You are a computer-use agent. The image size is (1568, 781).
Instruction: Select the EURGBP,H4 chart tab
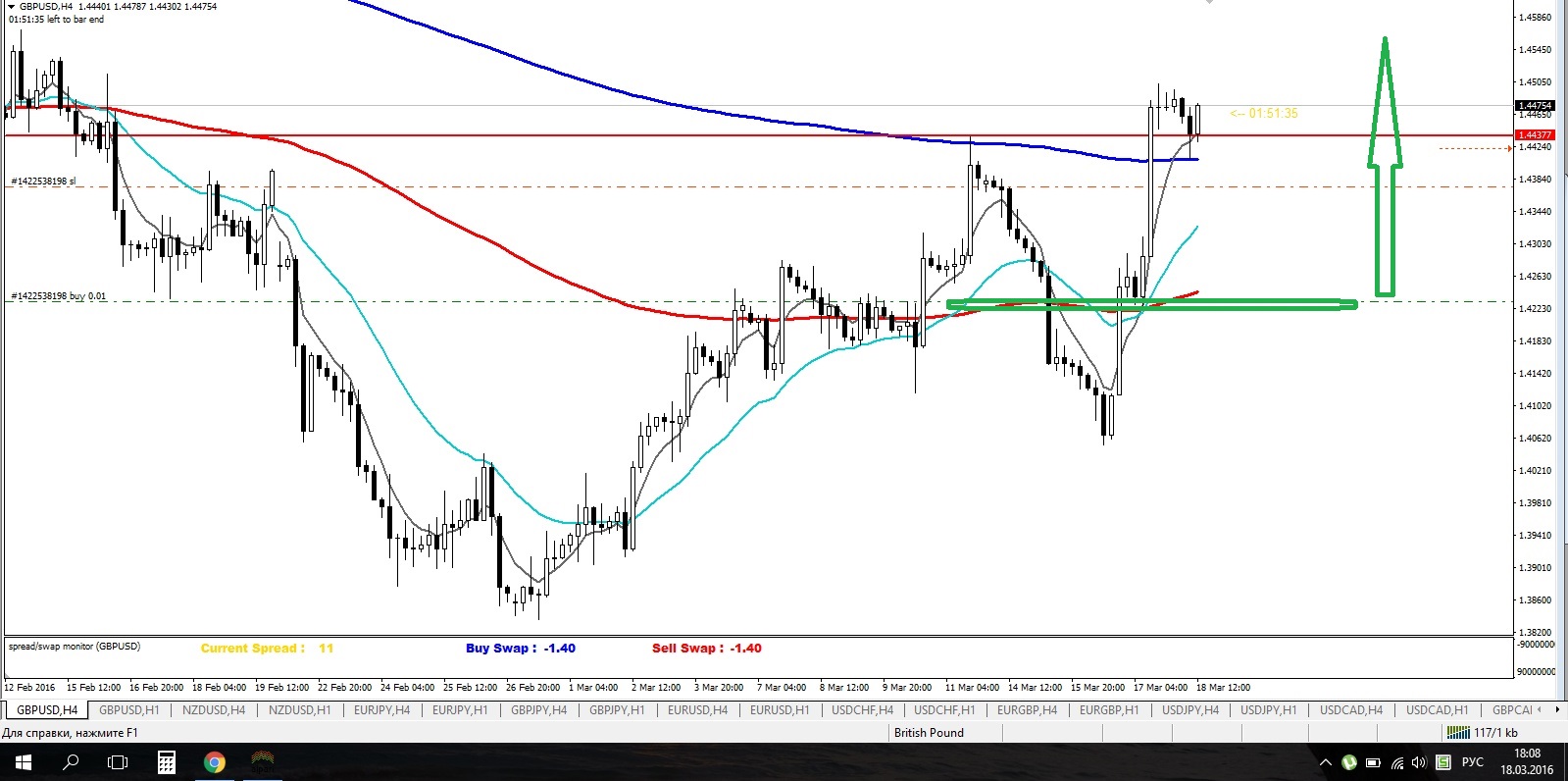tap(1027, 709)
